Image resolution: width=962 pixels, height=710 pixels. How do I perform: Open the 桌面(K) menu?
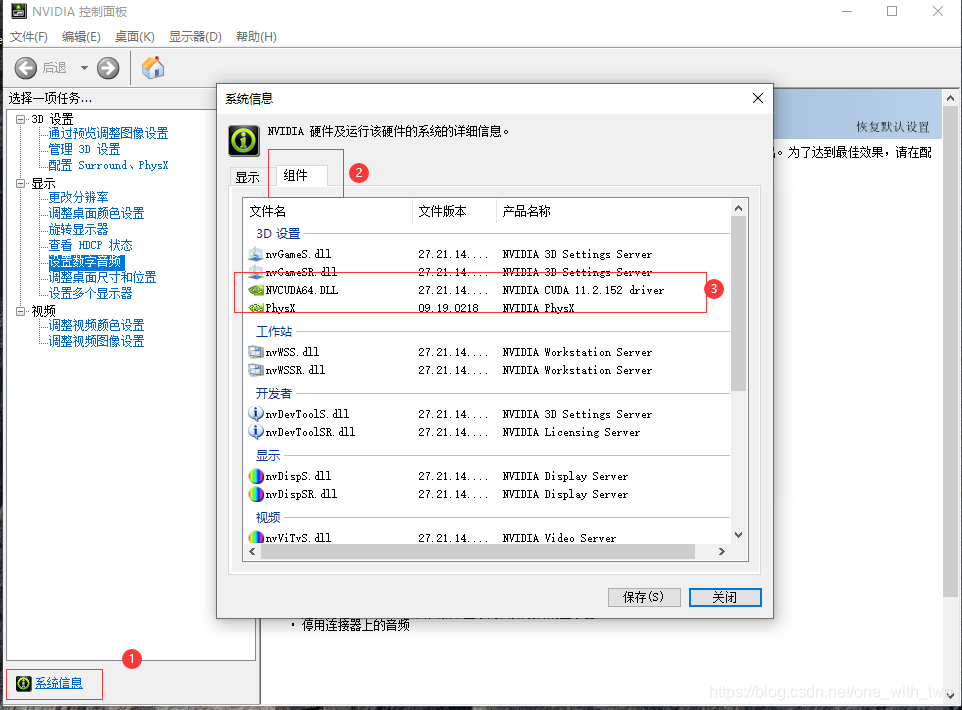point(134,37)
